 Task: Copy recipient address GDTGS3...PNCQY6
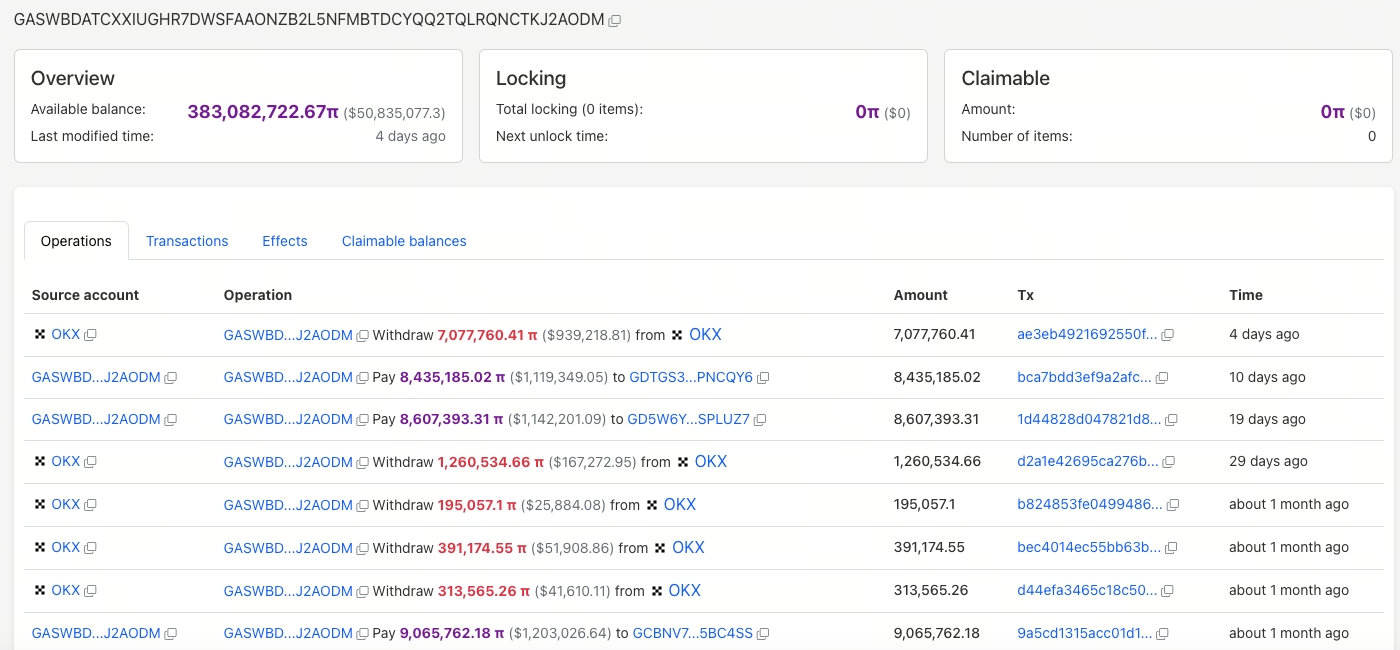763,378
